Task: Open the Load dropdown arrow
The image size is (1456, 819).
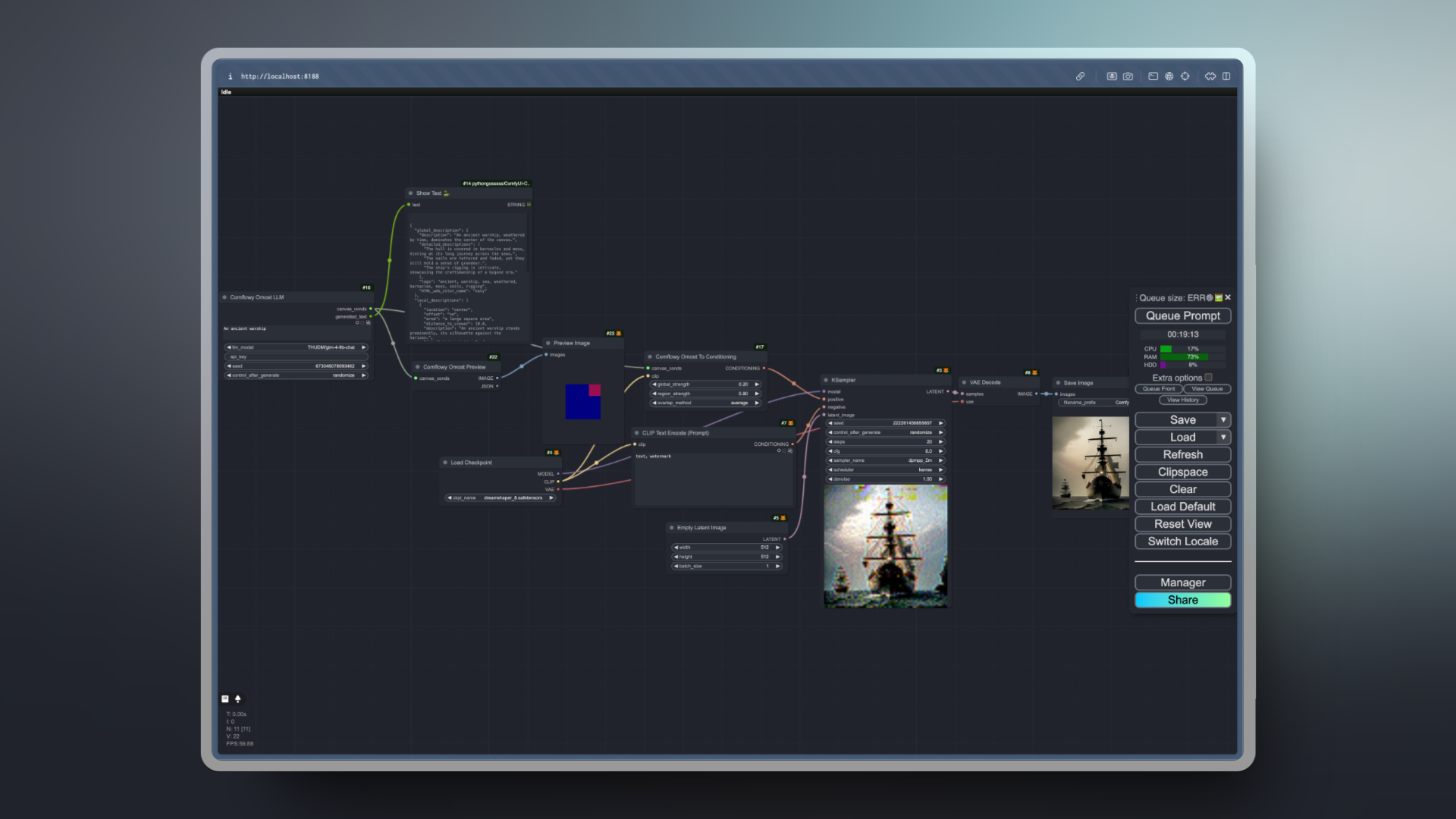Action: click(x=1223, y=438)
